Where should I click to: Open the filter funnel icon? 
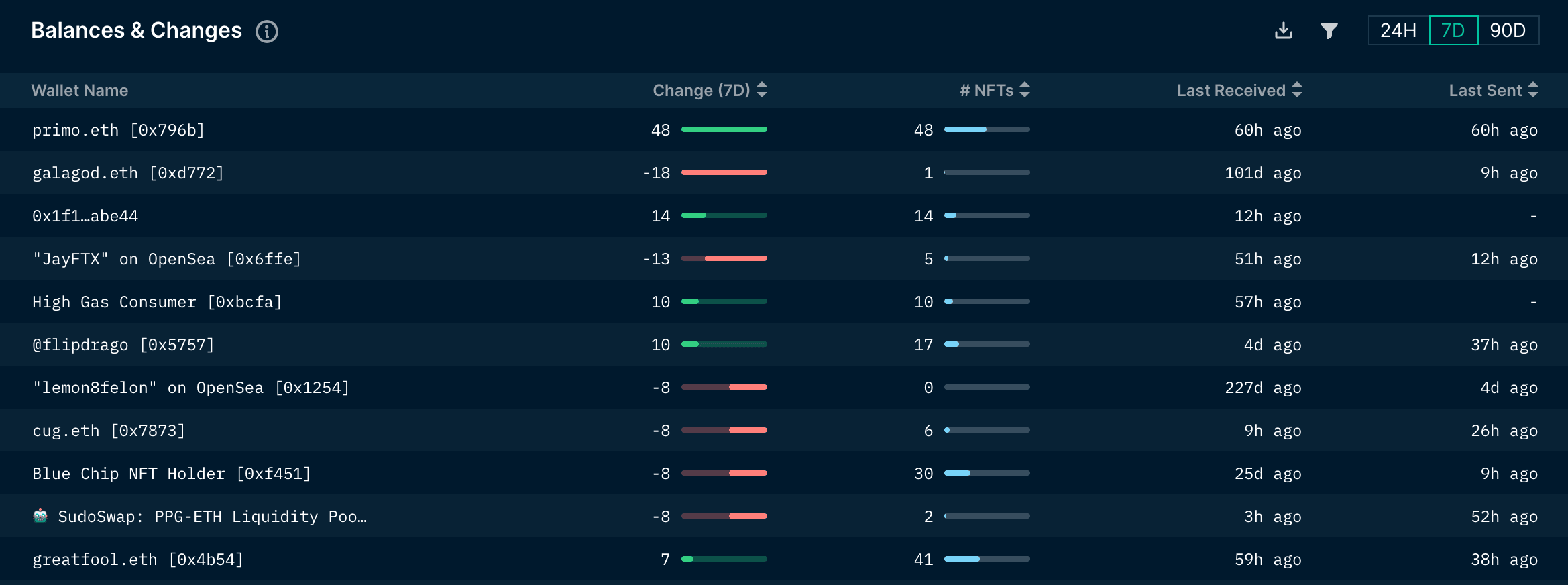click(x=1329, y=31)
